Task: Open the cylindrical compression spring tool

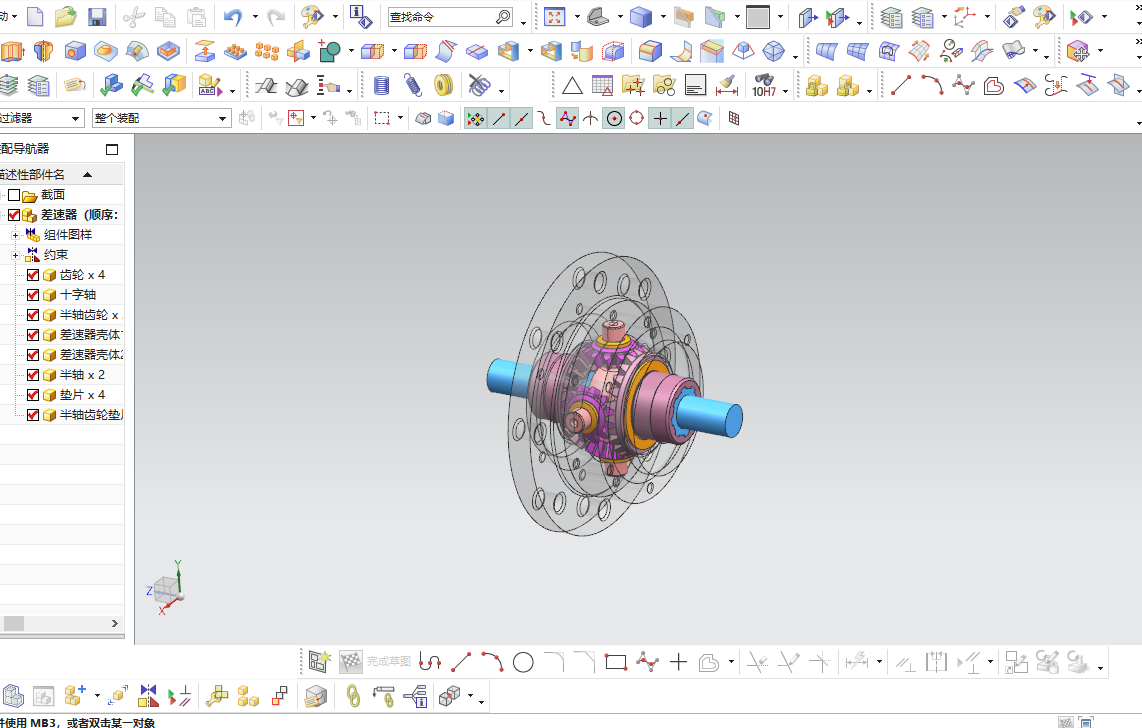Action: [381, 86]
